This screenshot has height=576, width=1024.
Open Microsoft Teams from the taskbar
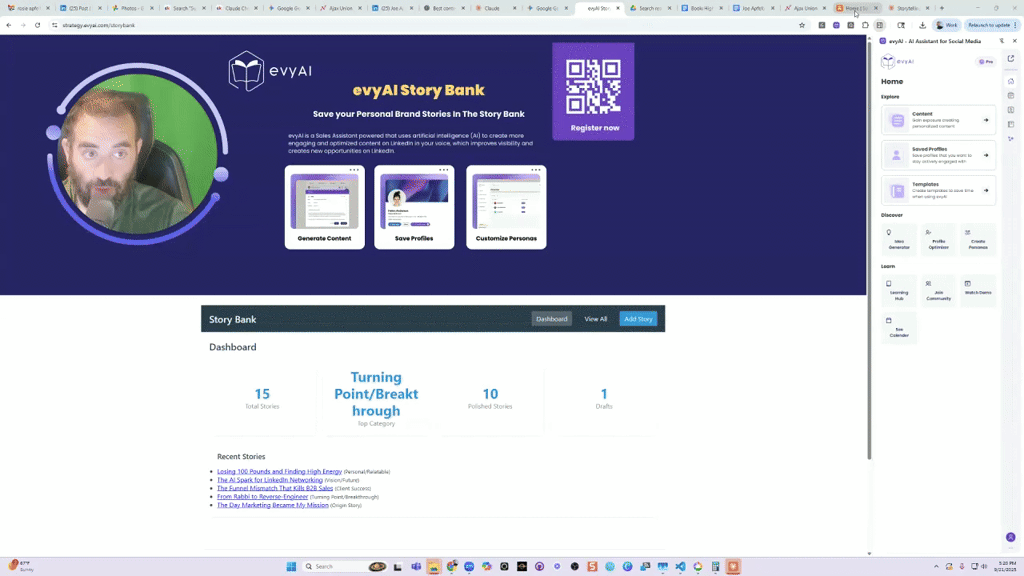pyautogui.click(x=416, y=567)
